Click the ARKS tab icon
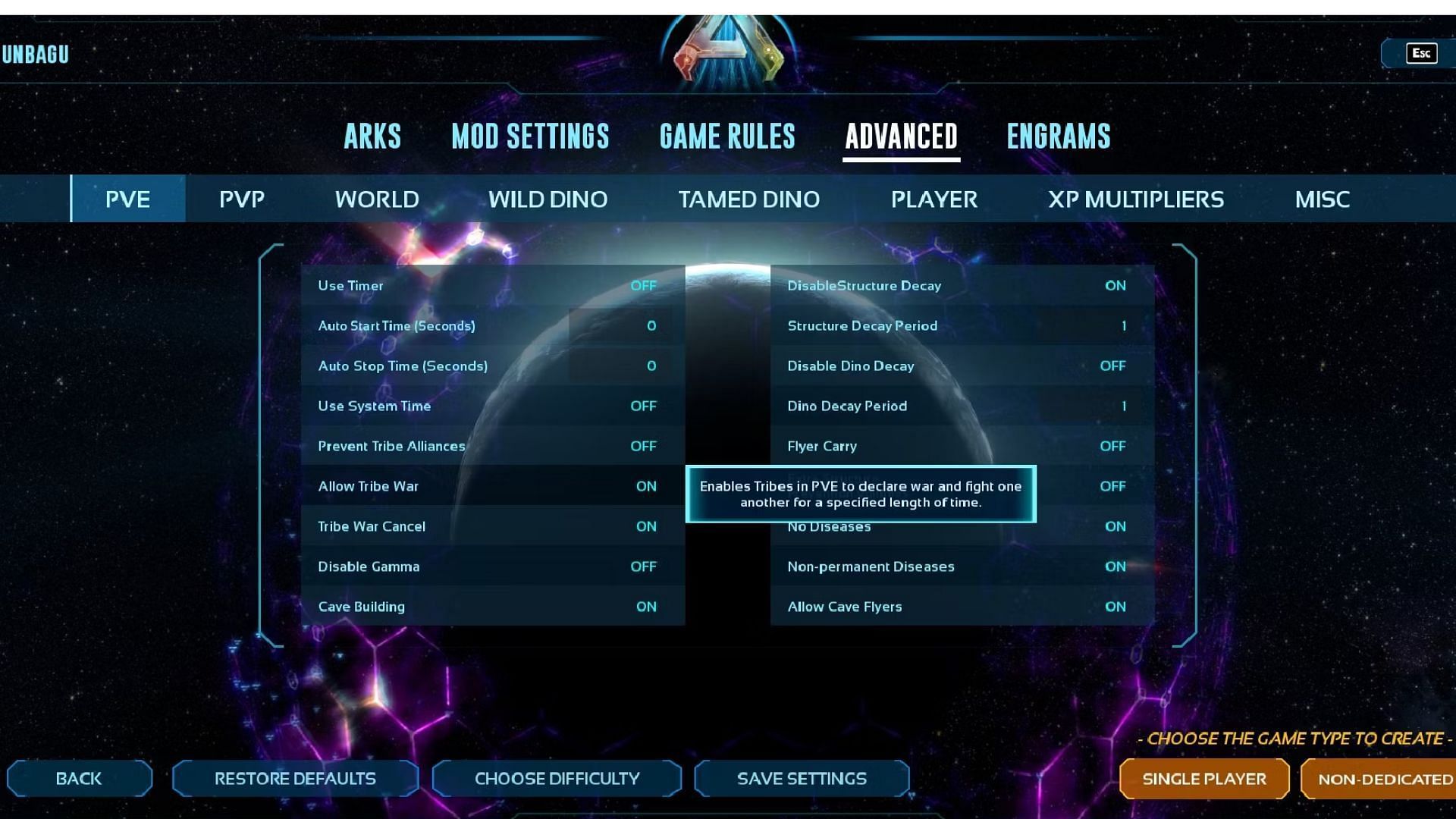The height and width of the screenshot is (819, 1456). click(x=372, y=135)
